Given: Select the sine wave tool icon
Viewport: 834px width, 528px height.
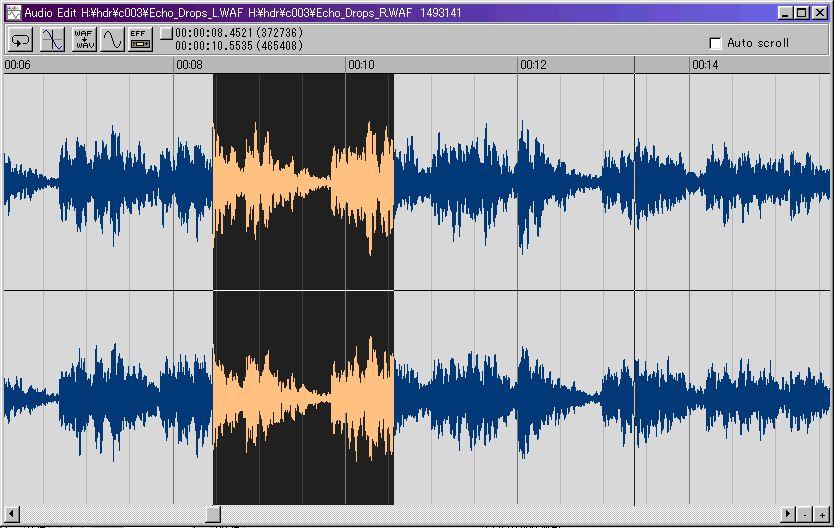Looking at the screenshot, I should pos(112,40).
